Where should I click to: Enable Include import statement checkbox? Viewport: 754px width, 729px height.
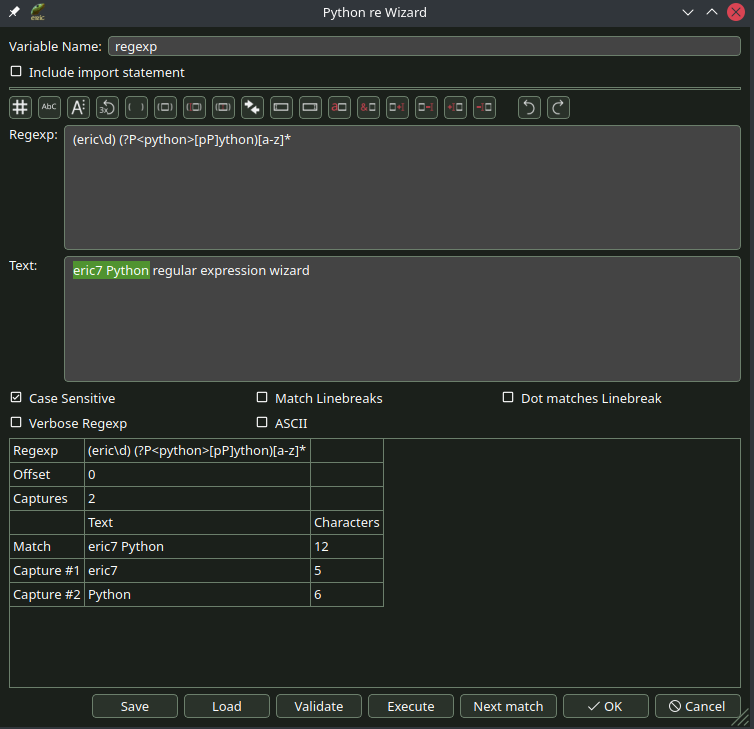point(16,72)
